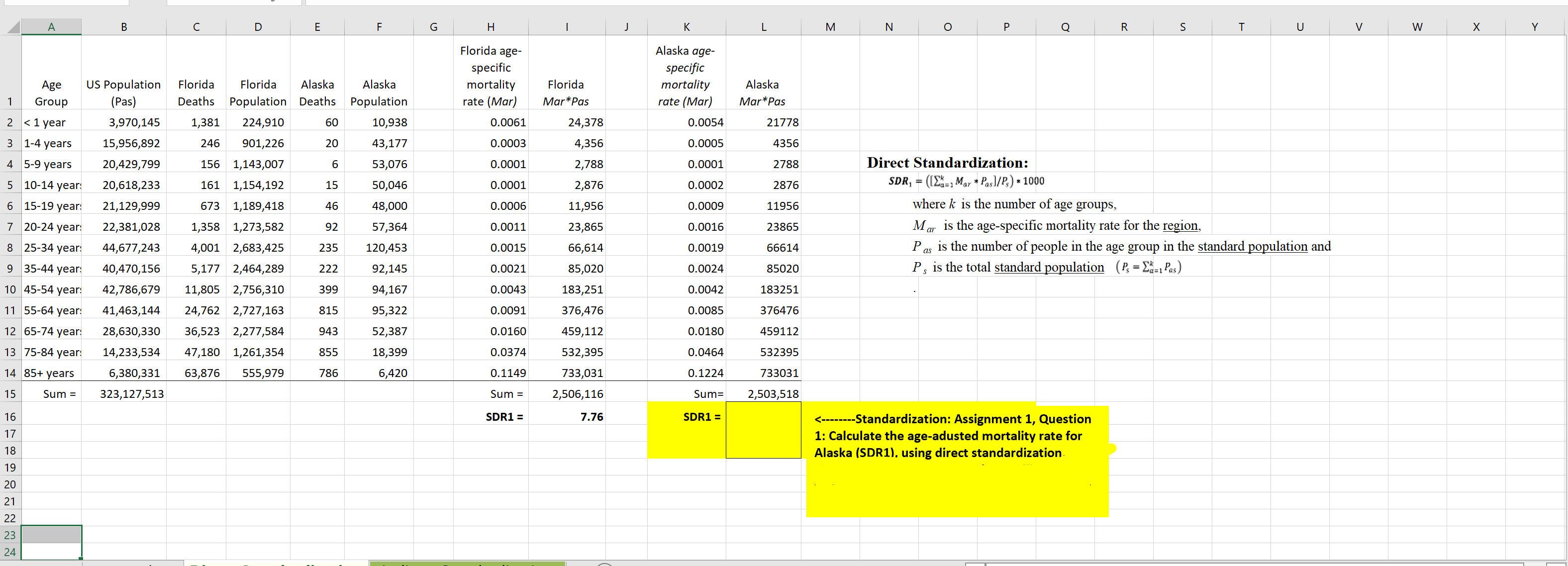Click the yellow 'SDR1 =' label for Alaska

(702, 416)
